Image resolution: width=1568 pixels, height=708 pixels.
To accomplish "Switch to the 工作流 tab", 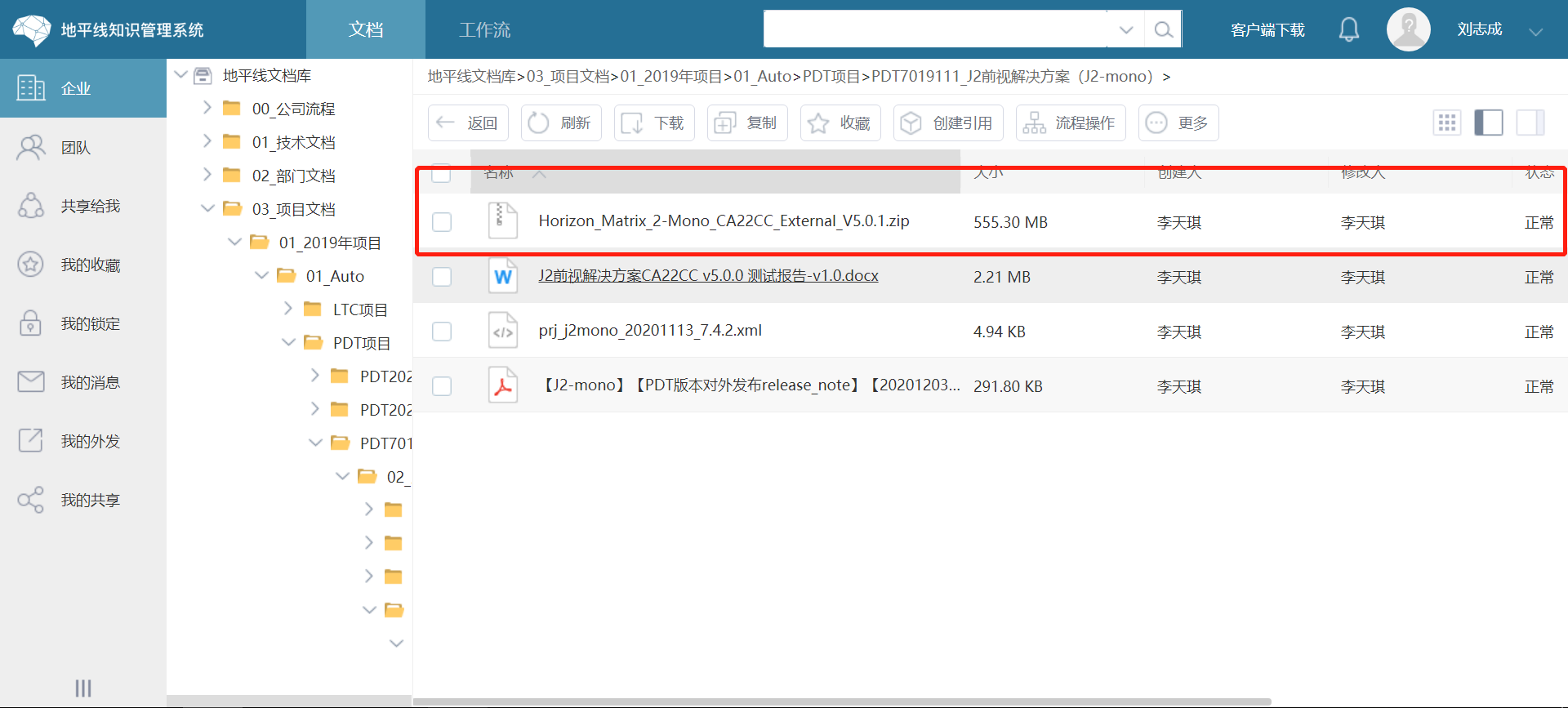I will pyautogui.click(x=484, y=29).
